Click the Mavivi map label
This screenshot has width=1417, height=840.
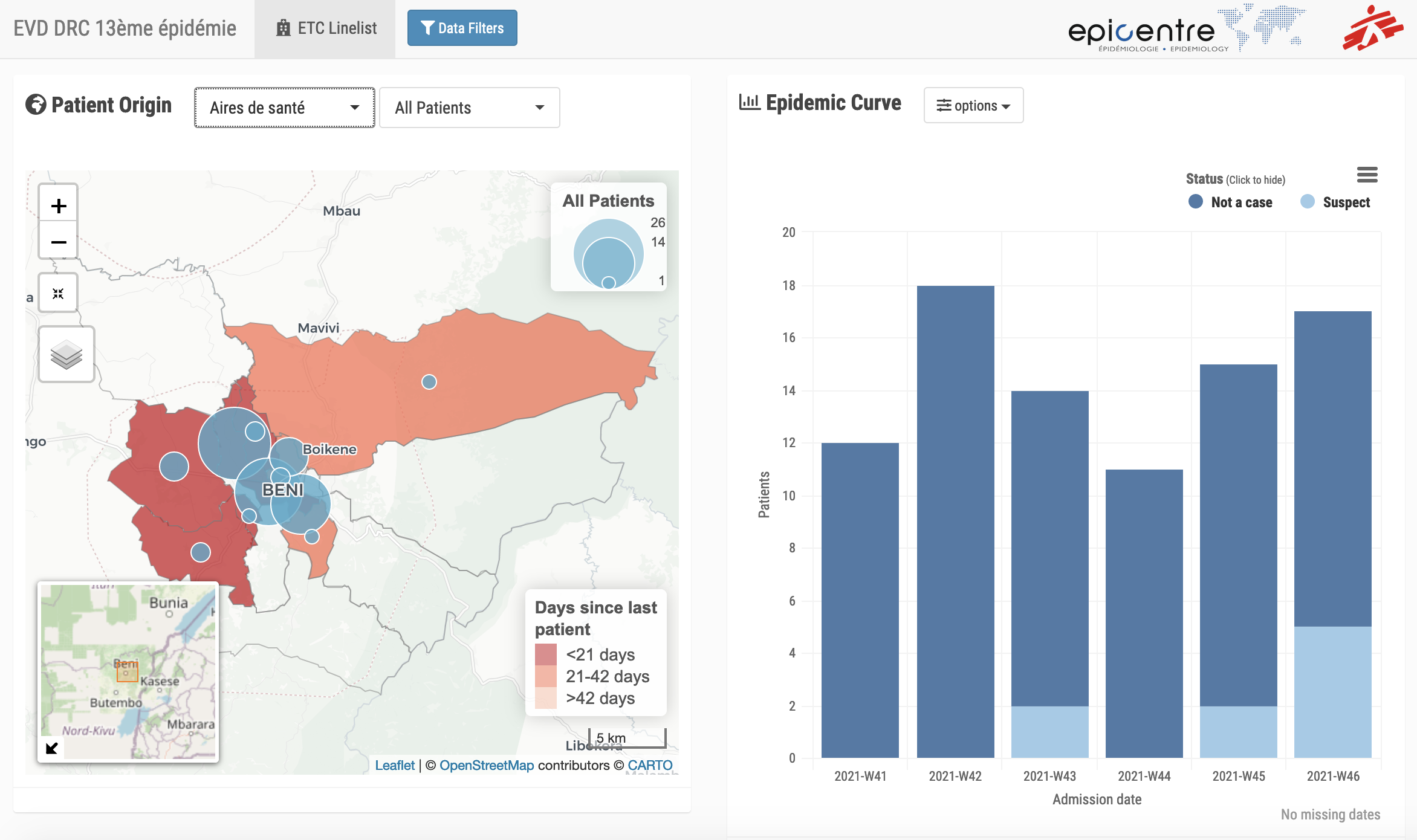click(319, 328)
